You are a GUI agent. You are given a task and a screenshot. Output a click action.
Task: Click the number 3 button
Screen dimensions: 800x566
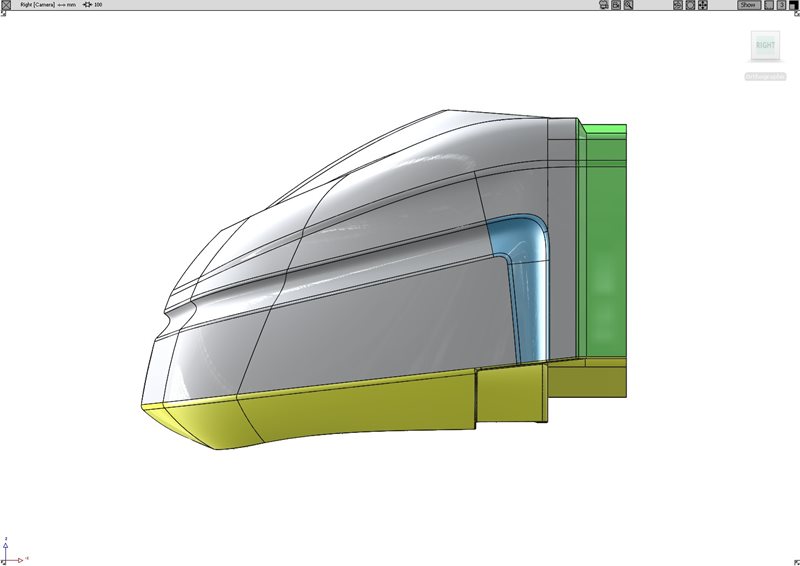tap(781, 5)
